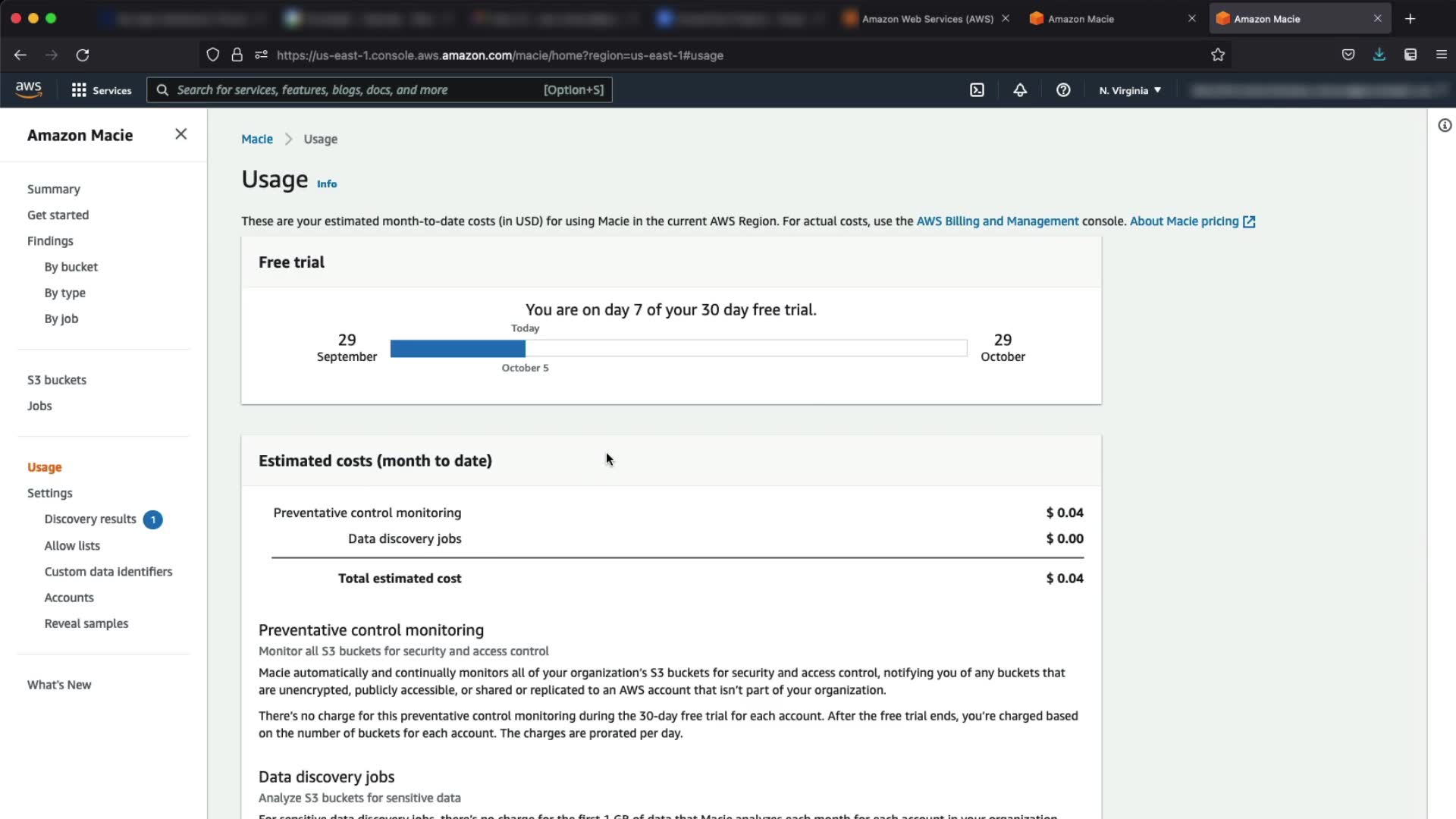The width and height of the screenshot is (1456, 819).
Task: Reload the page with refresh icon
Action: [83, 55]
